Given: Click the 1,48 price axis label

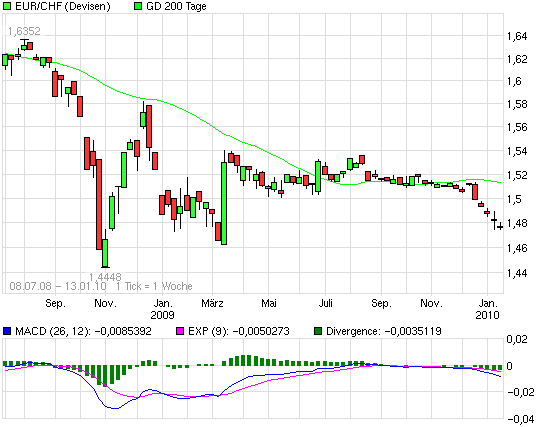Looking at the screenshot, I should coord(517,223).
